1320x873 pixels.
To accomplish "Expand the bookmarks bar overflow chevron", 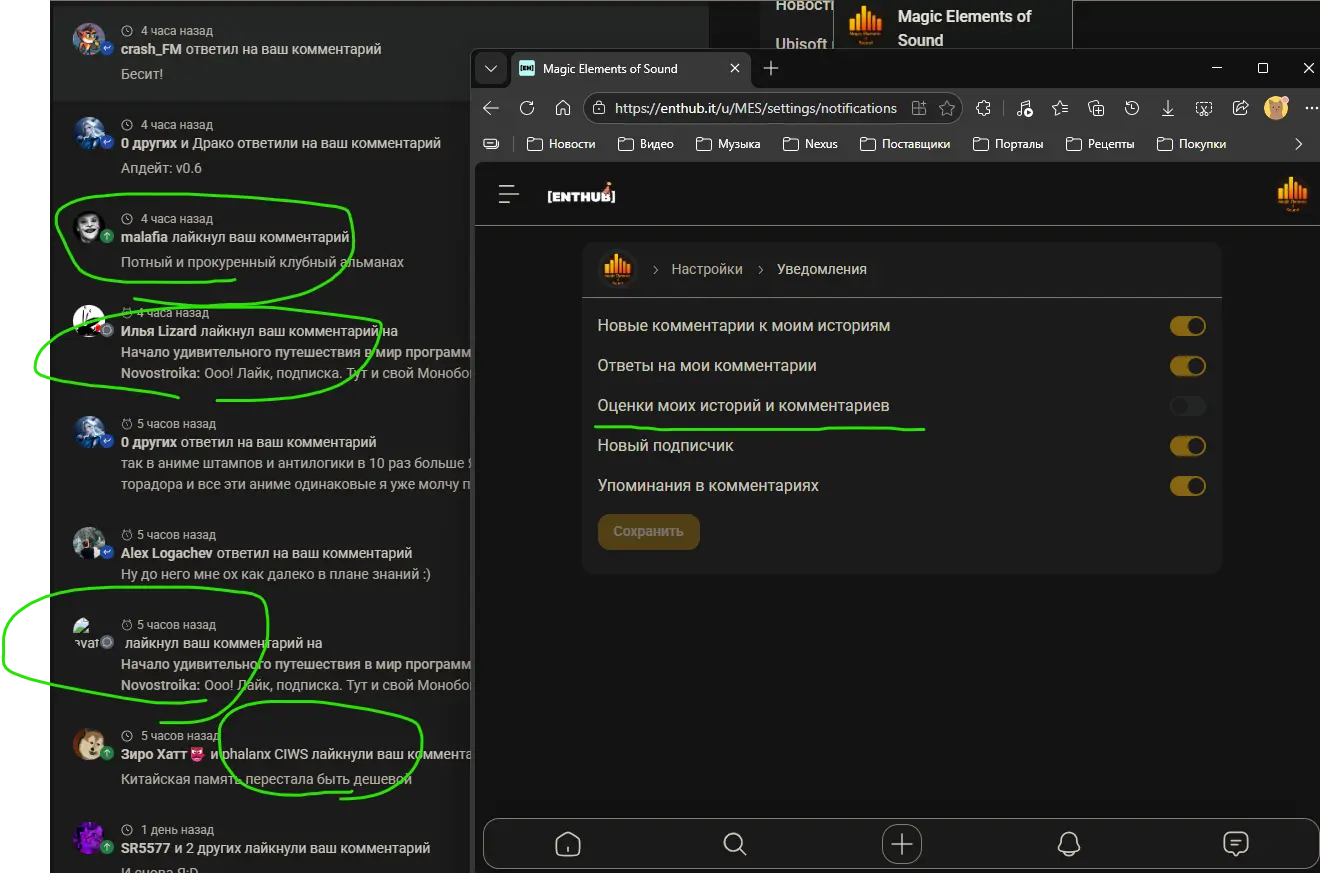I will click(1298, 144).
